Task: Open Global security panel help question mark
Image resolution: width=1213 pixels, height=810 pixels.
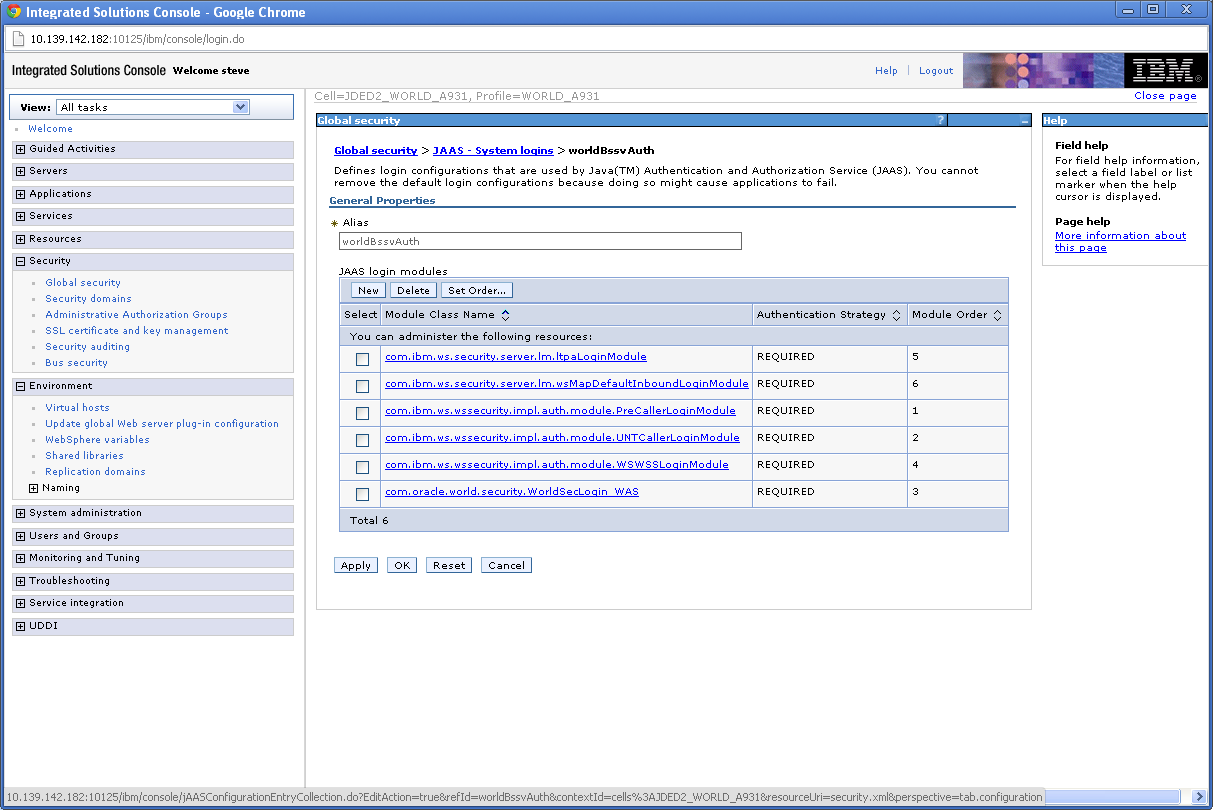Action: click(x=940, y=120)
